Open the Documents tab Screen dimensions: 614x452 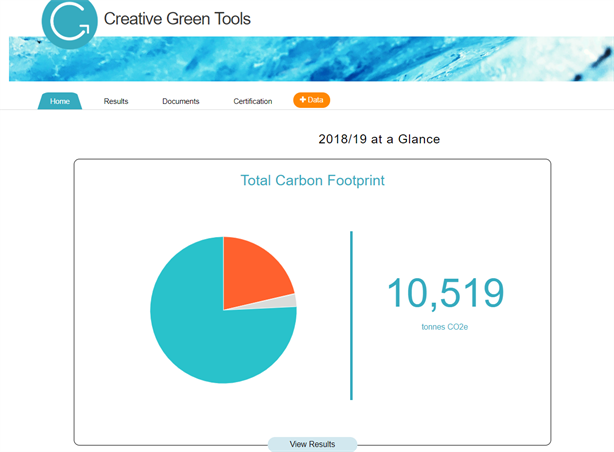181,101
